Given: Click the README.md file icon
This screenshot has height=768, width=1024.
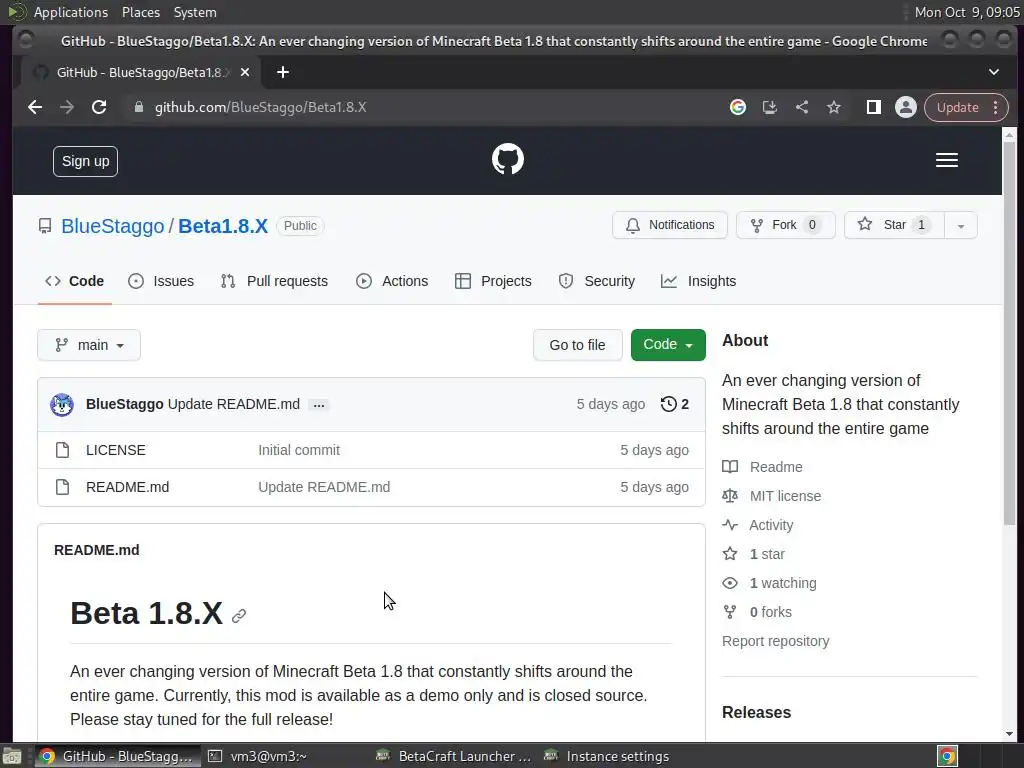Looking at the screenshot, I should coord(62,487).
